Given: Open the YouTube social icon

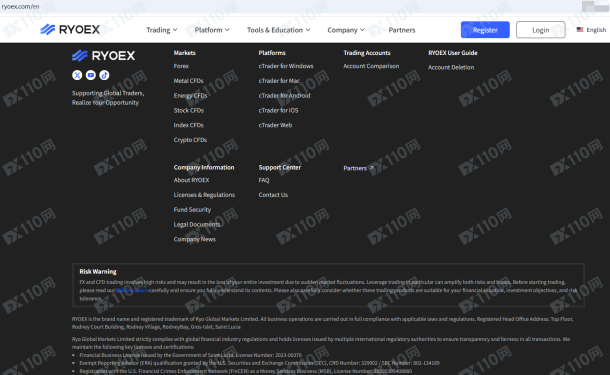Looking at the screenshot, I should [91, 75].
